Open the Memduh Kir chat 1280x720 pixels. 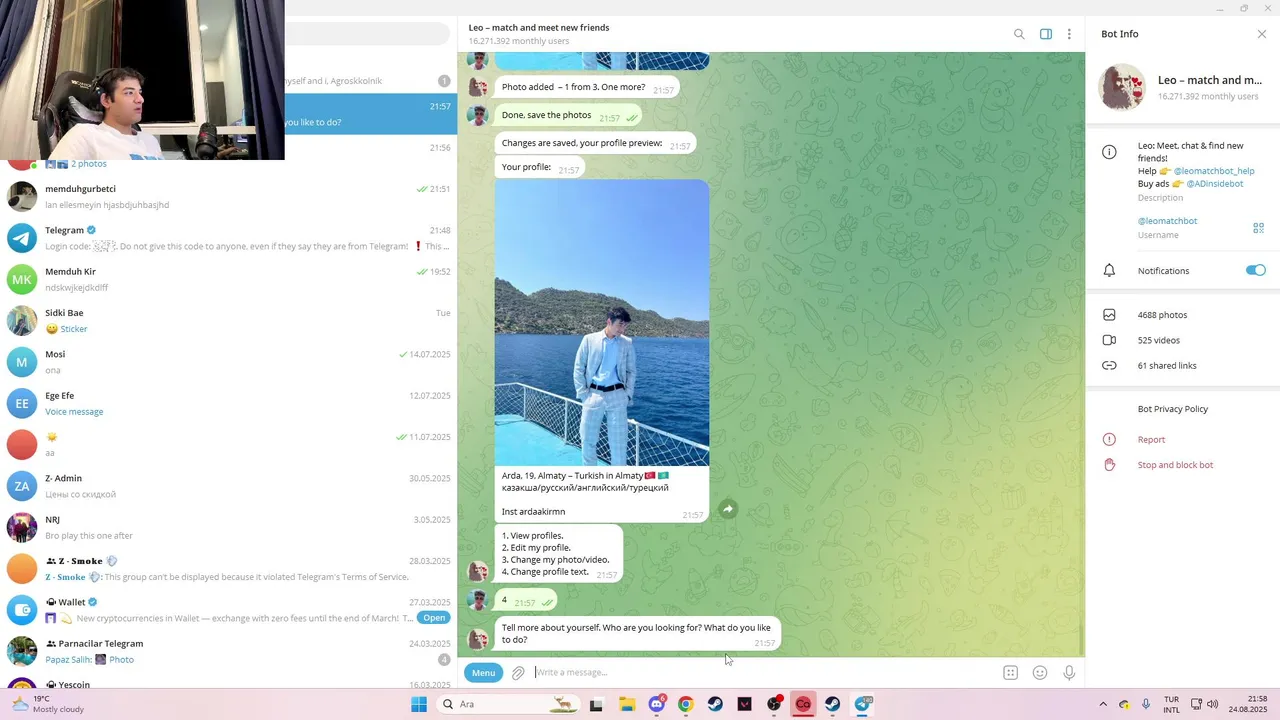[228, 279]
